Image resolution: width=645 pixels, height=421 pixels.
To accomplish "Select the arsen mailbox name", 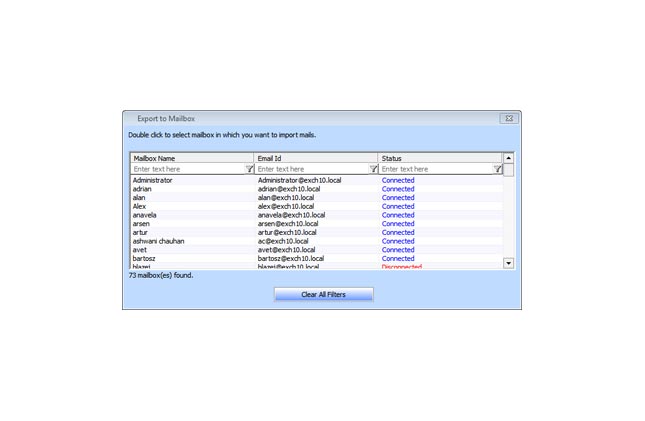I will tap(141, 223).
